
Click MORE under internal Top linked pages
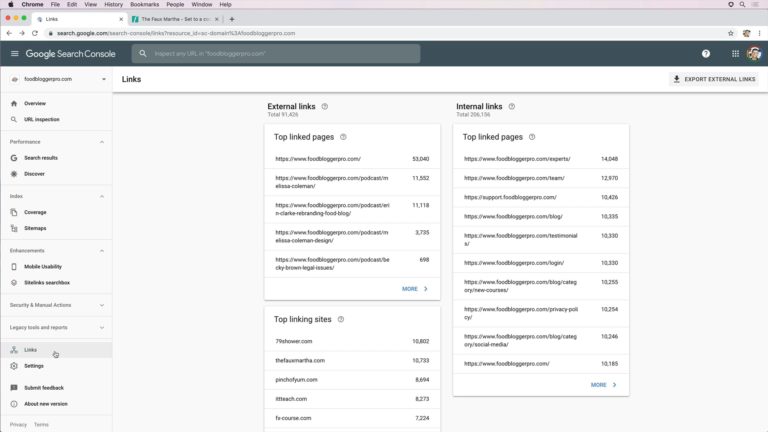(603, 385)
